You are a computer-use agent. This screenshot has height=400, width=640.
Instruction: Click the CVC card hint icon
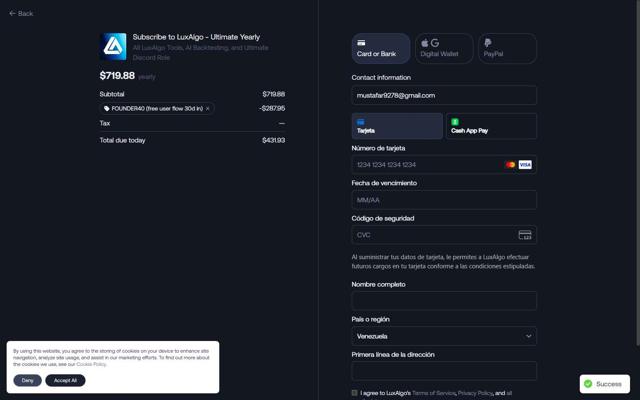tap(525, 235)
